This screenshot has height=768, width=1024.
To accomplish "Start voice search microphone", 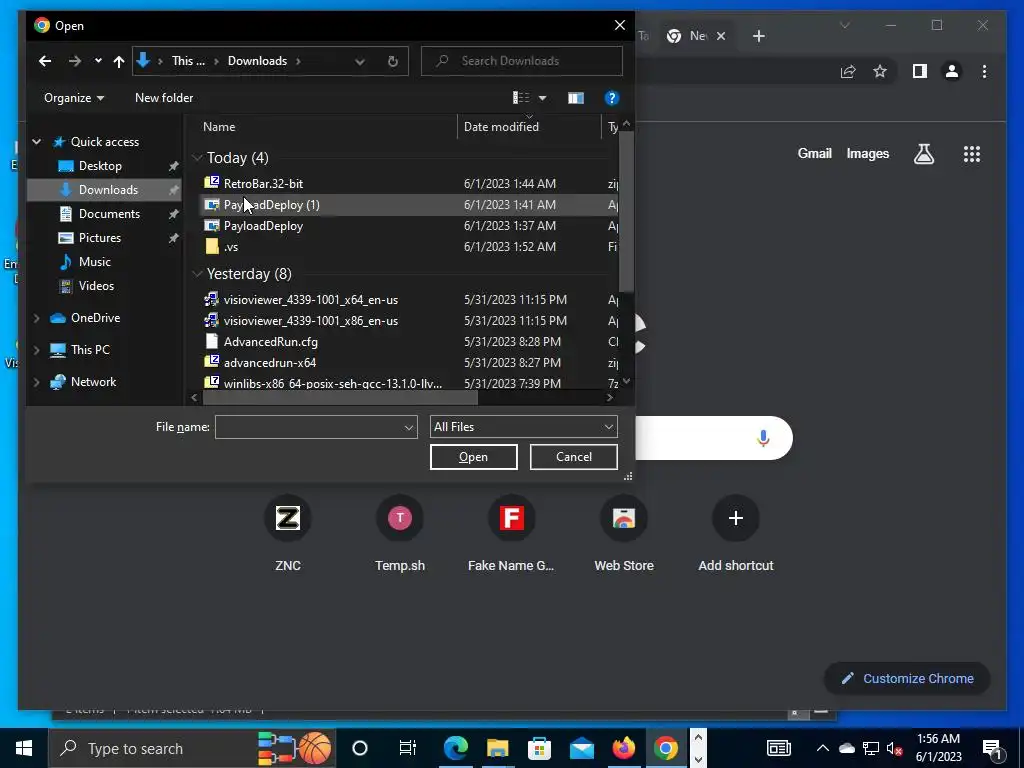I will coord(763,438).
